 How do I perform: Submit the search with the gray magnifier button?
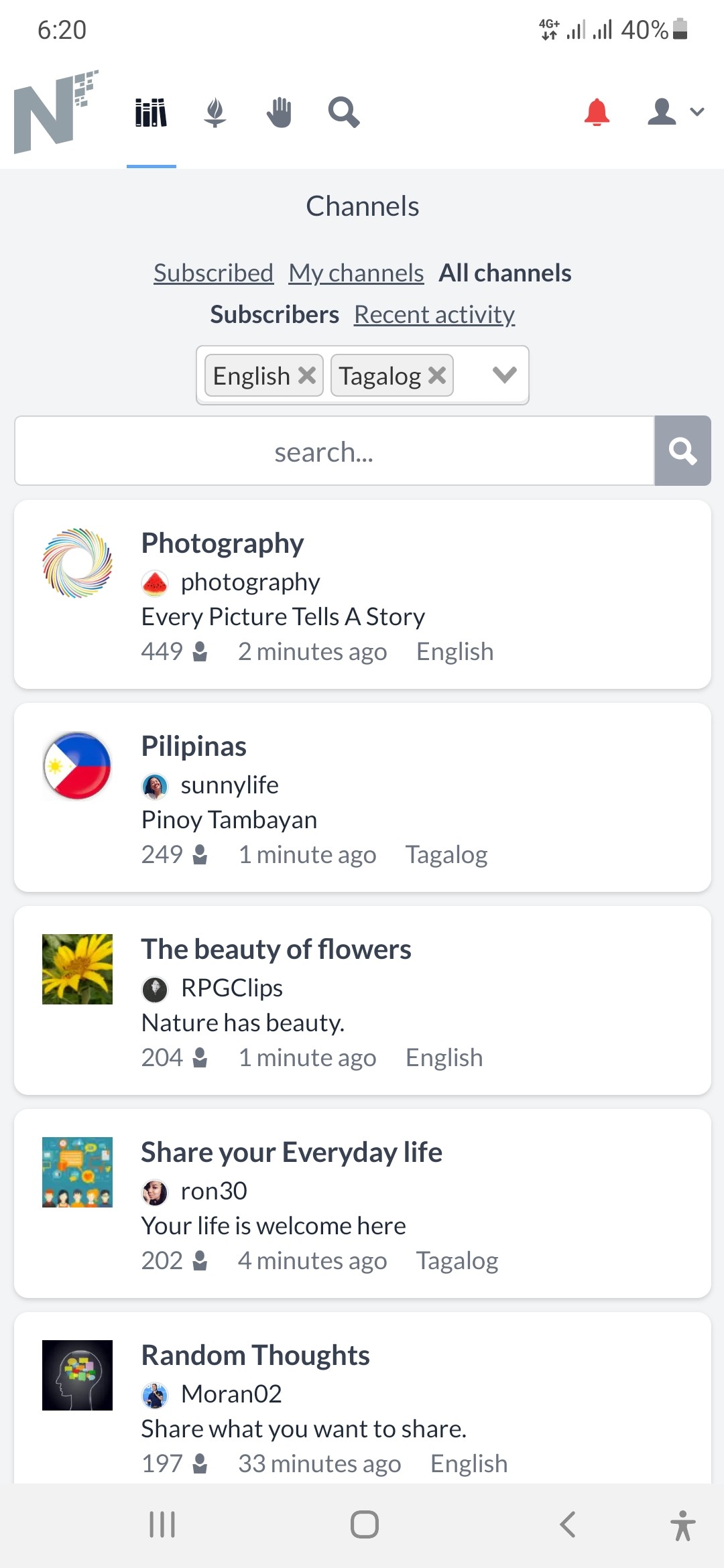tap(682, 450)
